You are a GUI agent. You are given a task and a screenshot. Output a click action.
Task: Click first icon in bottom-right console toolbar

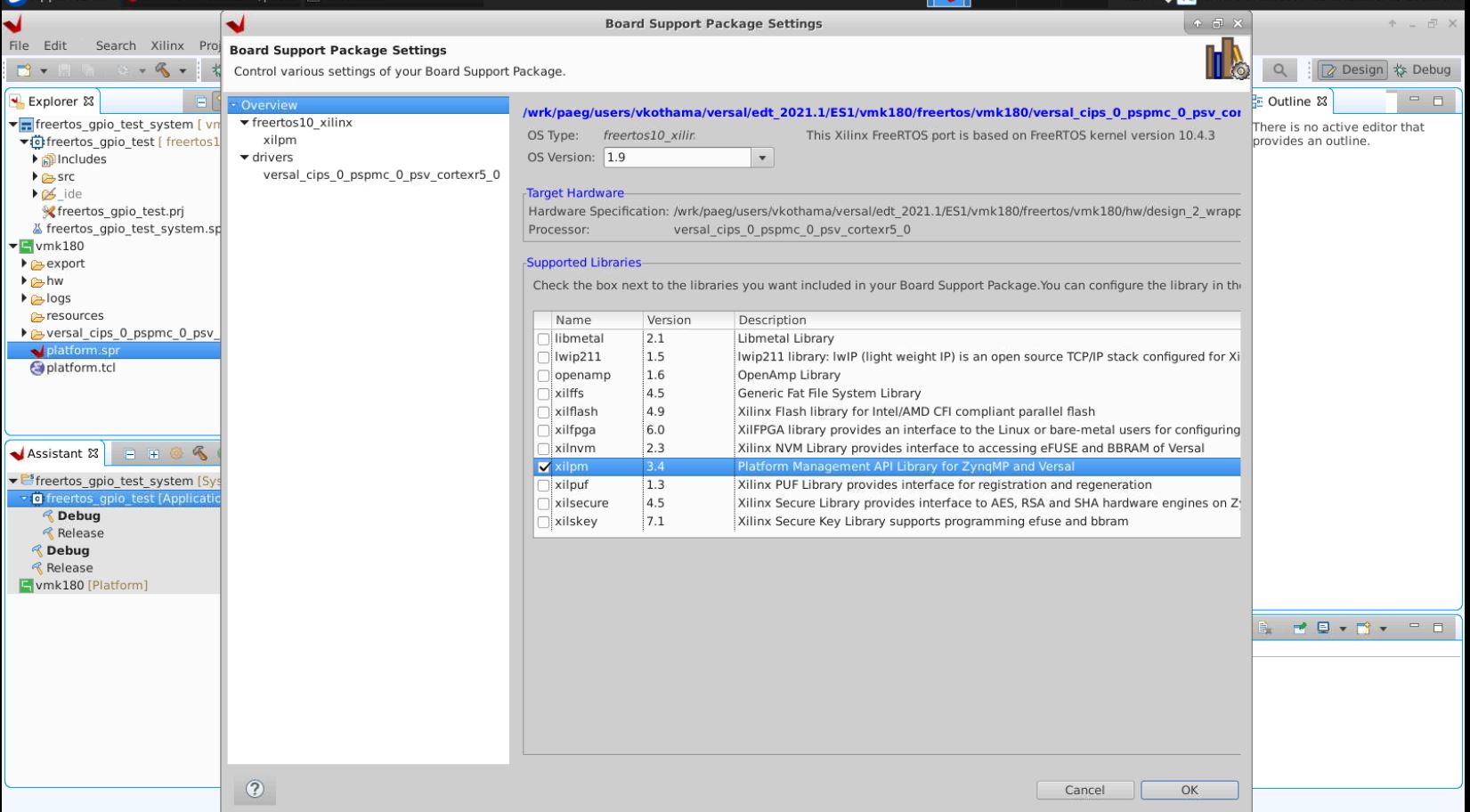coord(1265,628)
